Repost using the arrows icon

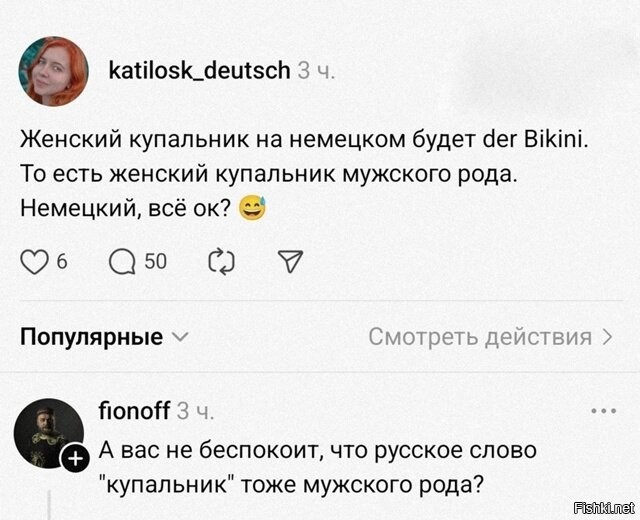pos(219,262)
